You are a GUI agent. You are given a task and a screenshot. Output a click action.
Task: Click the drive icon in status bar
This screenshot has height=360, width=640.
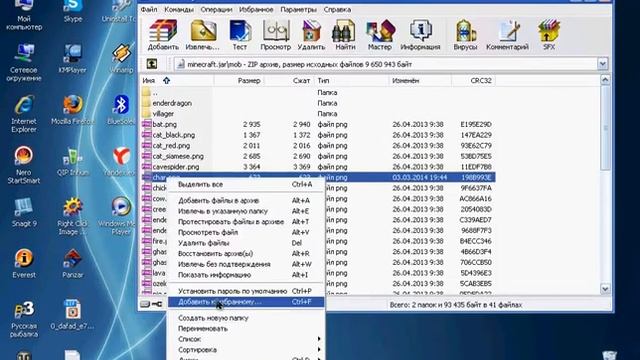point(145,304)
